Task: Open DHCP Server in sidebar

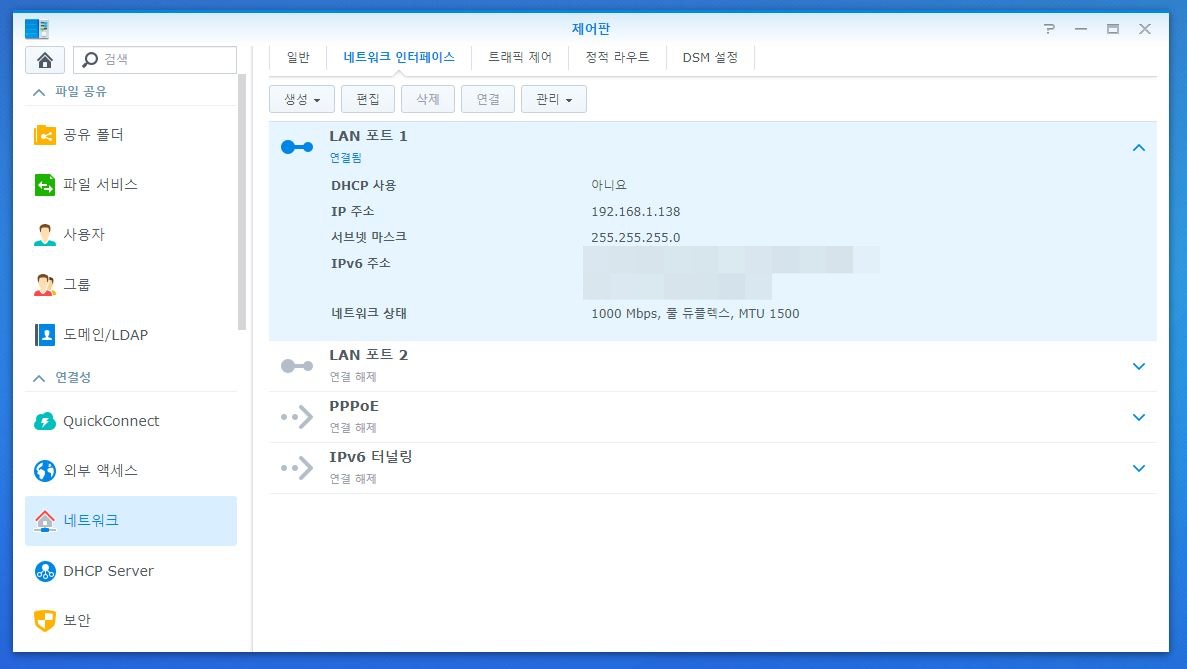Action: pyautogui.click(x=108, y=571)
